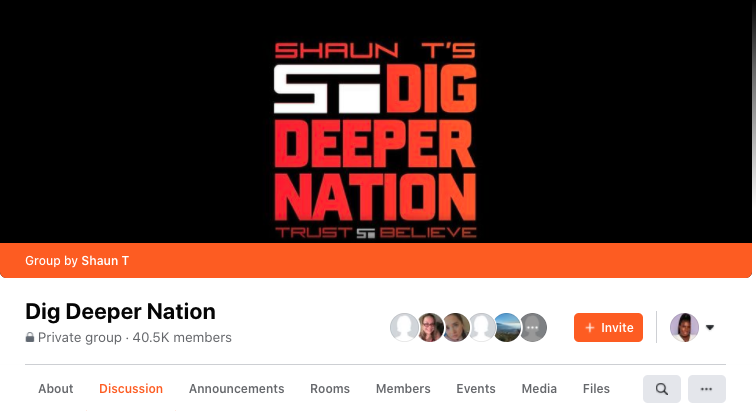
Task: Open the Announcements tab
Action: [x=236, y=389]
